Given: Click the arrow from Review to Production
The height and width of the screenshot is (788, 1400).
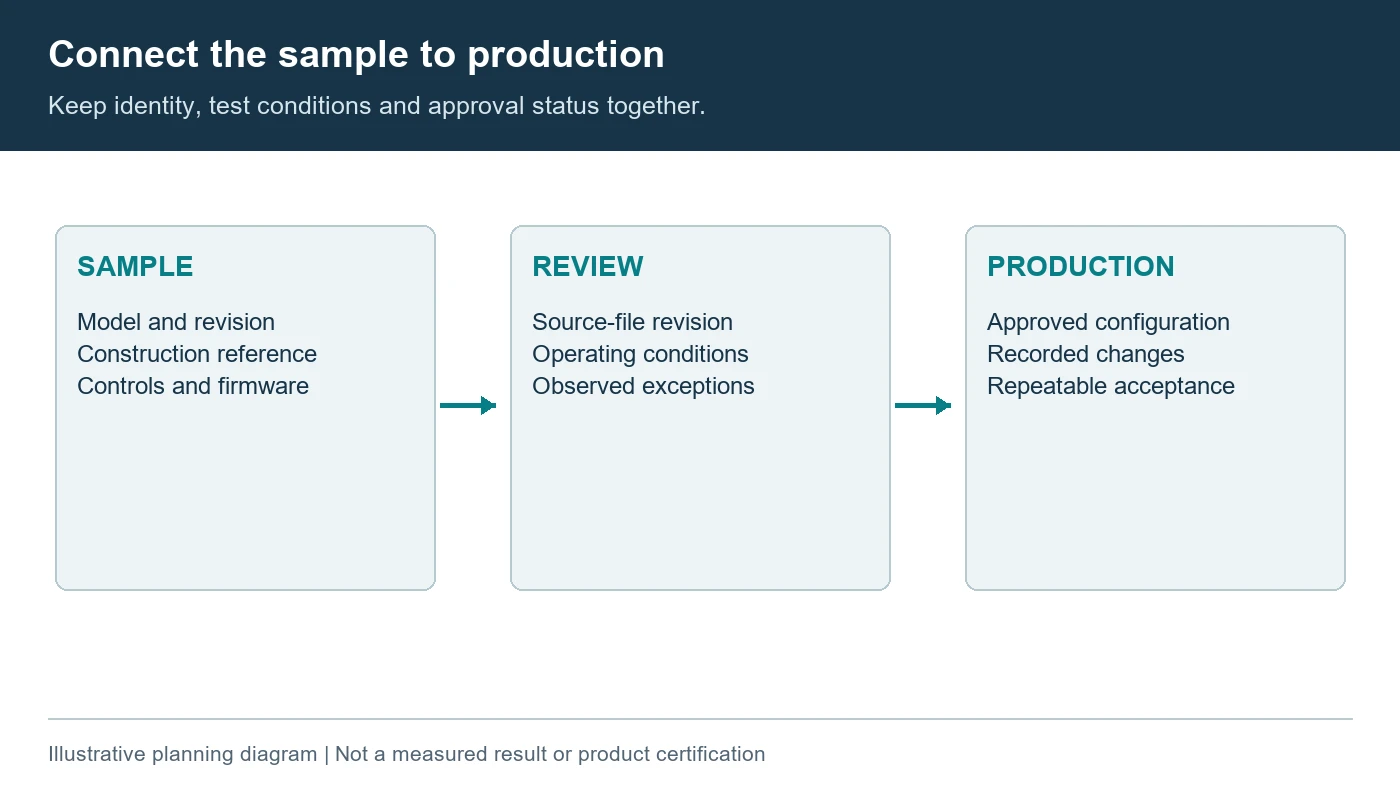Looking at the screenshot, I should pyautogui.click(x=923, y=405).
